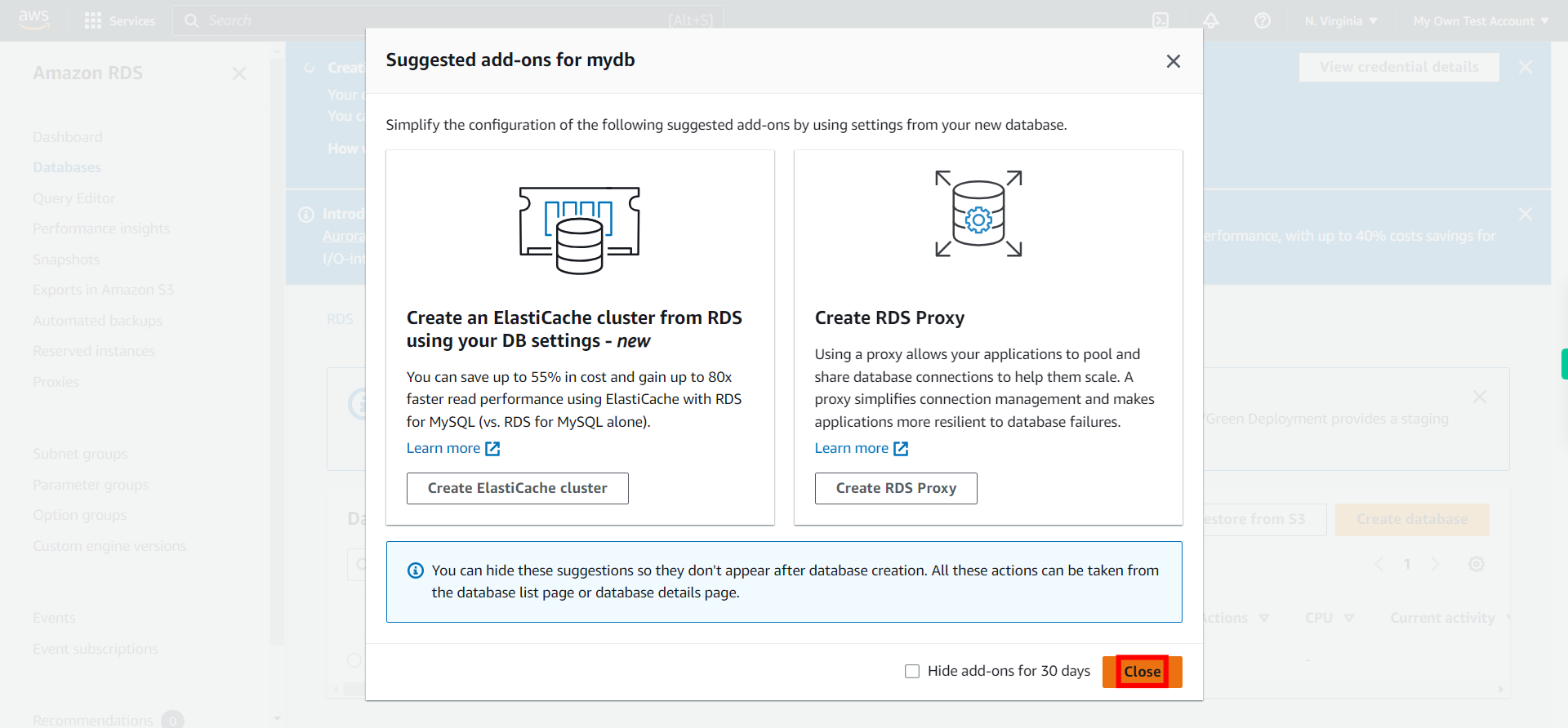Dismiss the Aurora I/O introduction banner
1568x728 pixels.
(1525, 214)
